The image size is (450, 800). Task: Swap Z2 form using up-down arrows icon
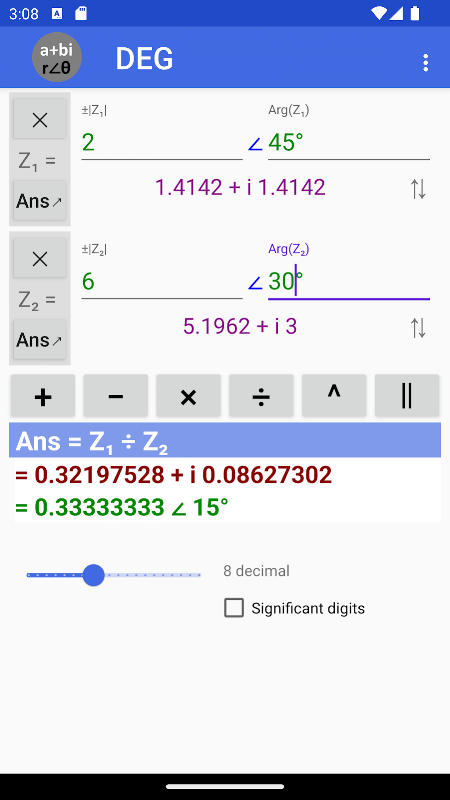(x=418, y=328)
